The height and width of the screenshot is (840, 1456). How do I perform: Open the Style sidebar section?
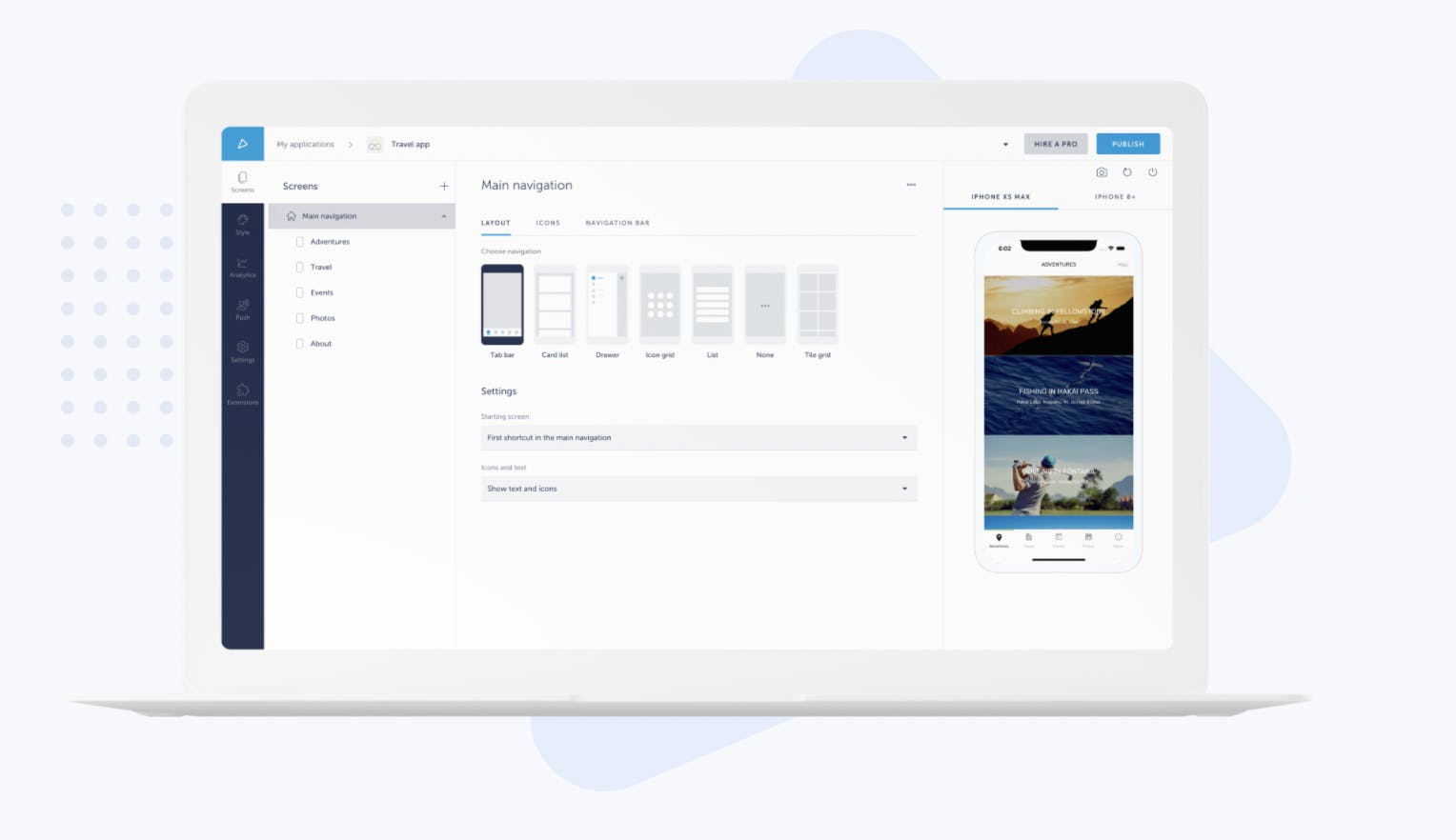(243, 225)
